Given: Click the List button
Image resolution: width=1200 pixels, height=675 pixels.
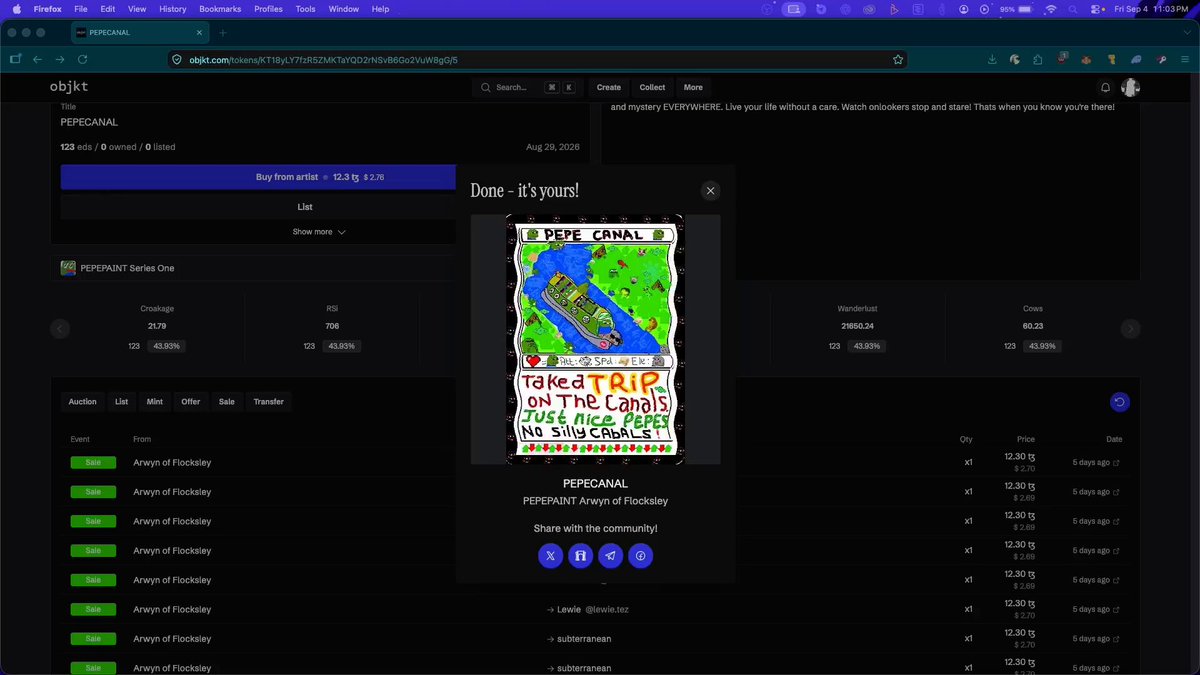Looking at the screenshot, I should [x=305, y=207].
